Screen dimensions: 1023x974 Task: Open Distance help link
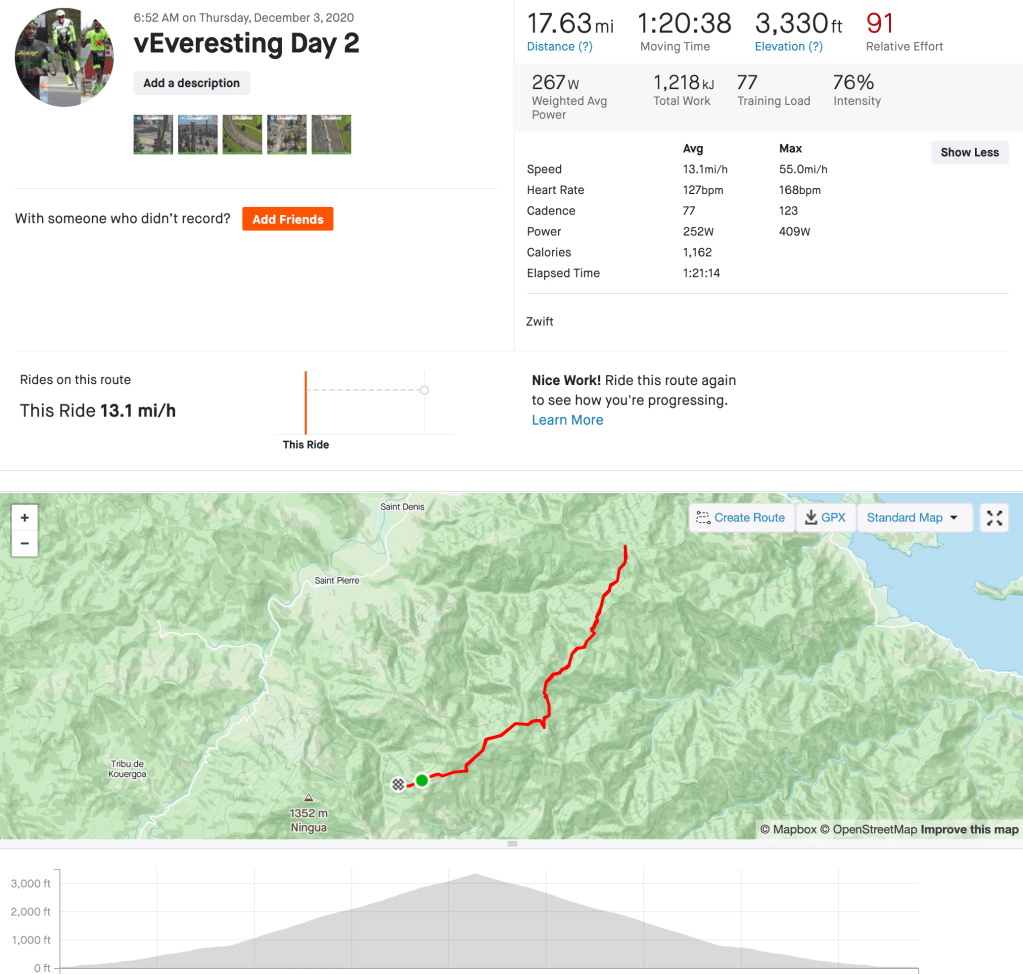[x=559, y=46]
